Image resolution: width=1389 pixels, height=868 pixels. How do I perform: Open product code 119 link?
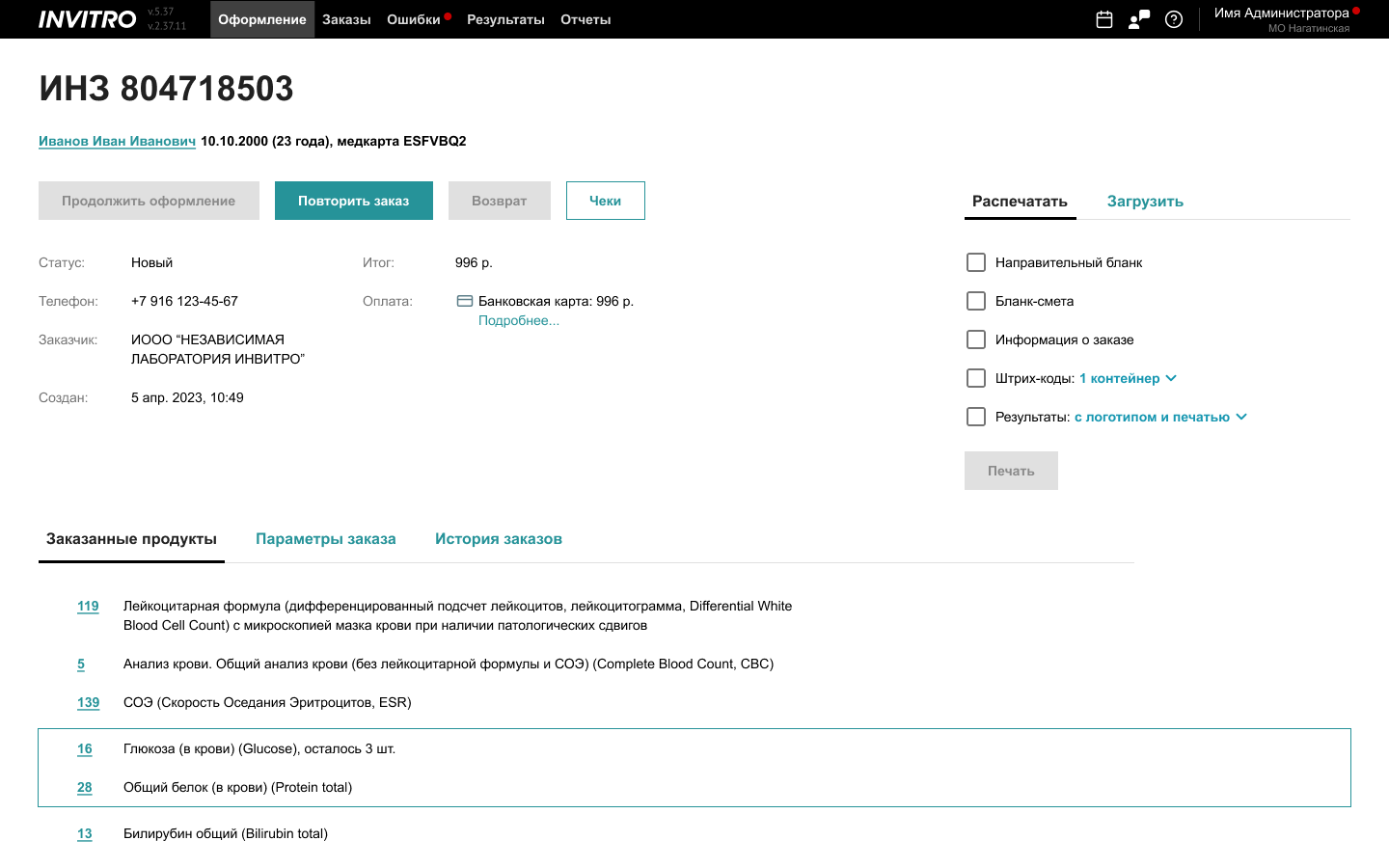tap(88, 606)
